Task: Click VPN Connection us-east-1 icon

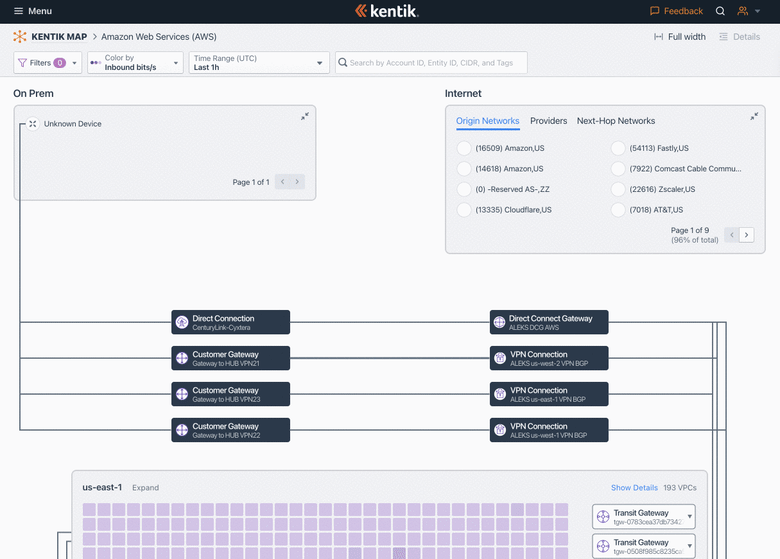Action: coord(499,394)
